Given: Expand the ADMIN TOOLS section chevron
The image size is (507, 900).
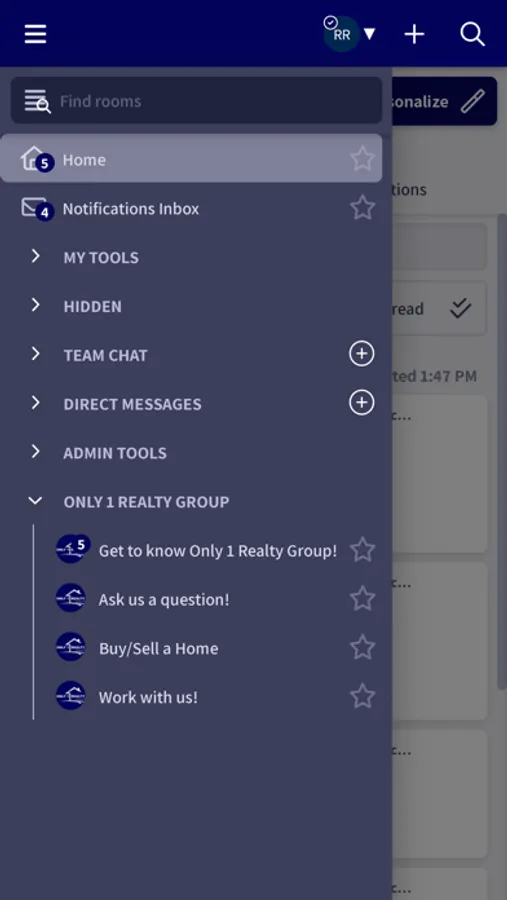Looking at the screenshot, I should click(x=36, y=452).
